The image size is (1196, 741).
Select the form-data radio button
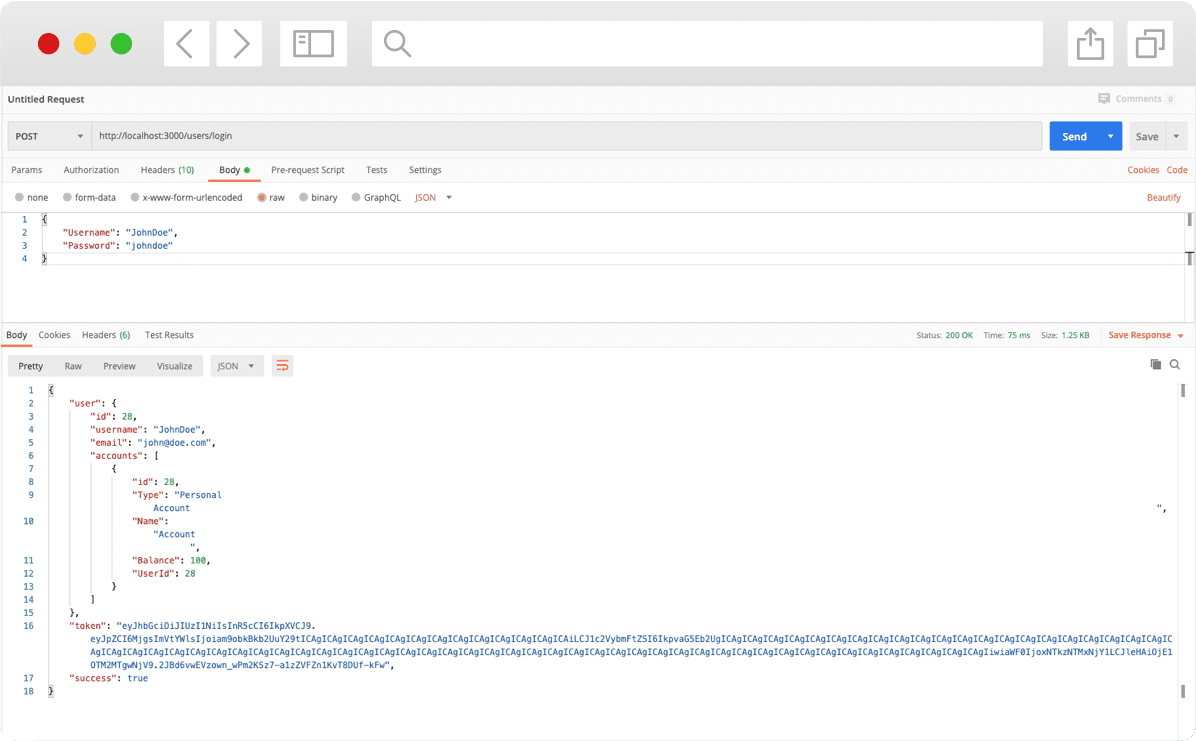coord(68,198)
